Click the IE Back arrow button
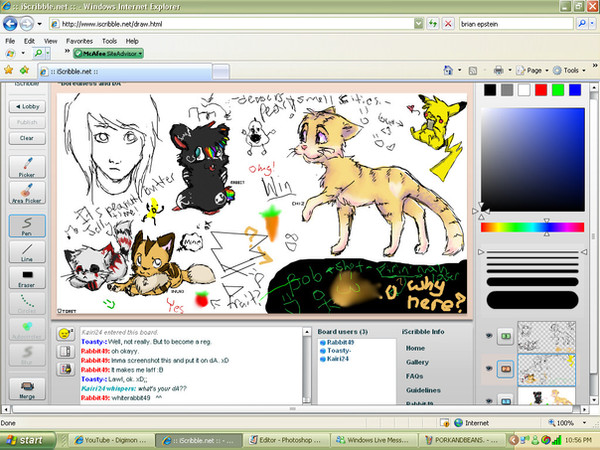This screenshot has width=600, height=450. pos(10,24)
